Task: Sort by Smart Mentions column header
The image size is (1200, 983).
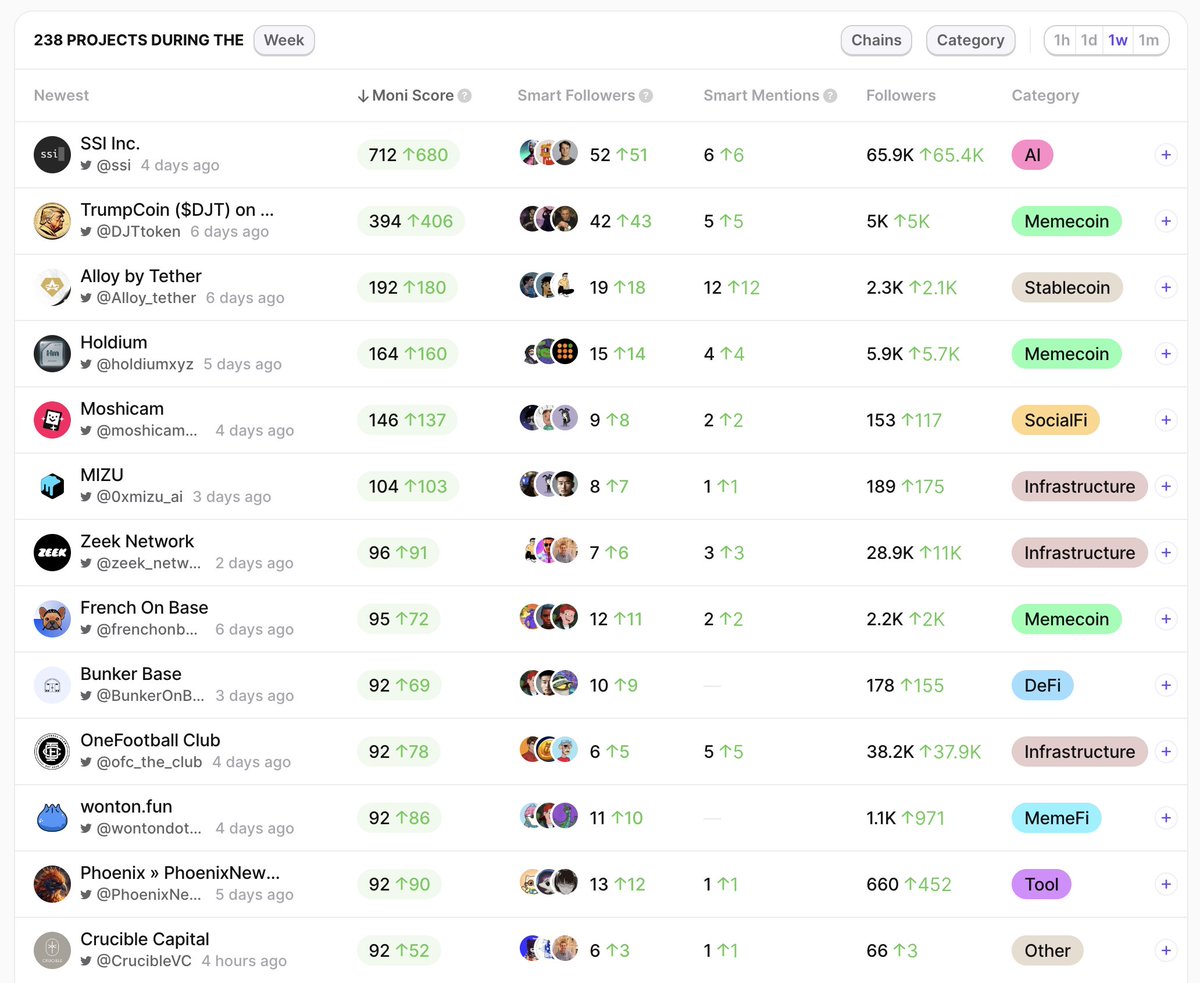Action: tap(762, 96)
